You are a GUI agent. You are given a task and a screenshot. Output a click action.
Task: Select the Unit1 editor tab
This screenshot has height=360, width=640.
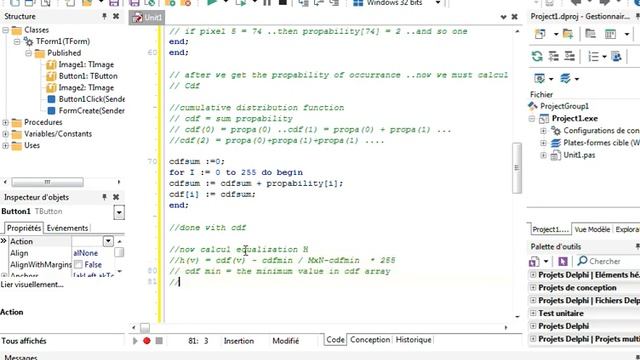(x=147, y=18)
